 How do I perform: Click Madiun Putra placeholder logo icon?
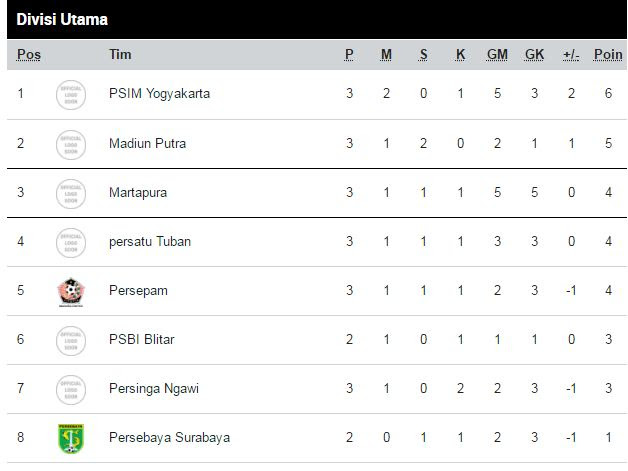tap(71, 145)
